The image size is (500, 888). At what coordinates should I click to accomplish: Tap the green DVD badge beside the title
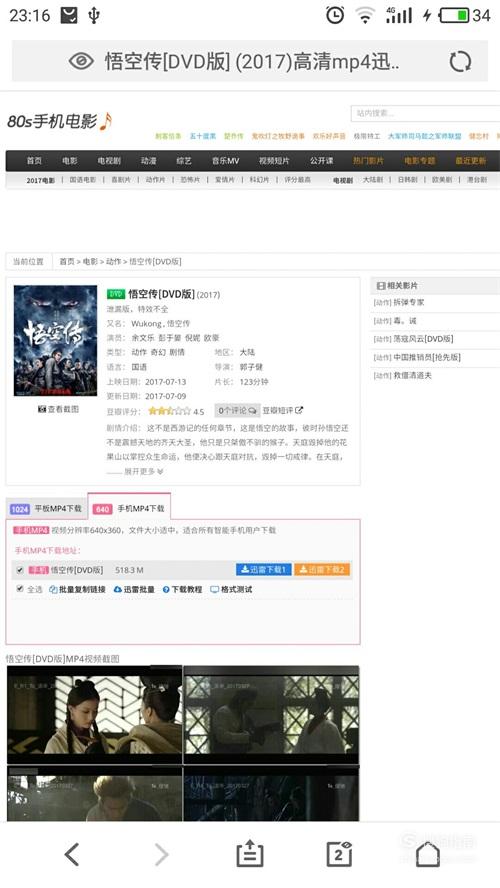coord(116,294)
